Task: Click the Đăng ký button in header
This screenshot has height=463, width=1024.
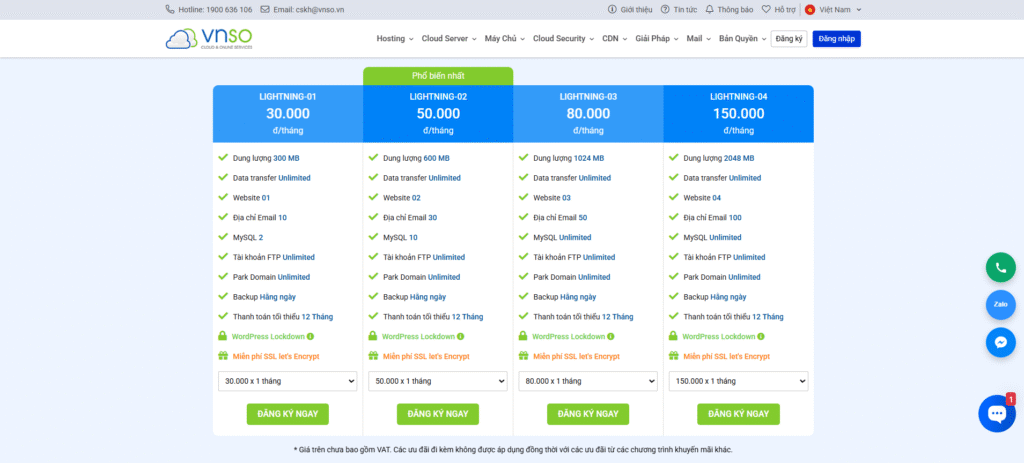Action: [789, 39]
